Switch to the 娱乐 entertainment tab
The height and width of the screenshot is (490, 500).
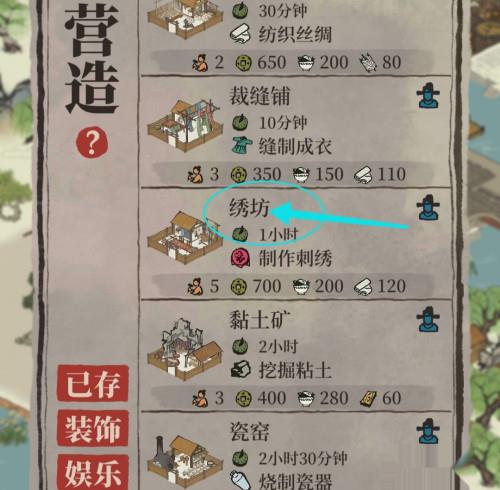click(93, 472)
